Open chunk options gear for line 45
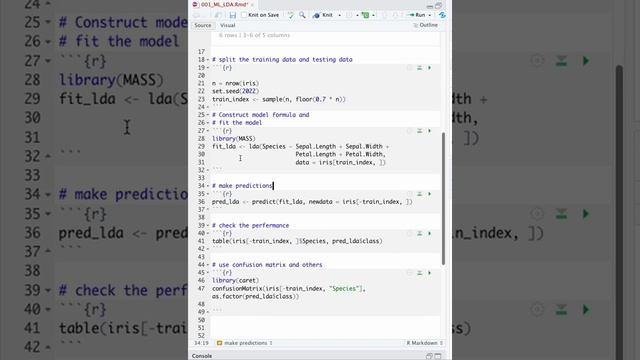Image resolution: width=640 pixels, height=360 pixels. tap(409, 273)
